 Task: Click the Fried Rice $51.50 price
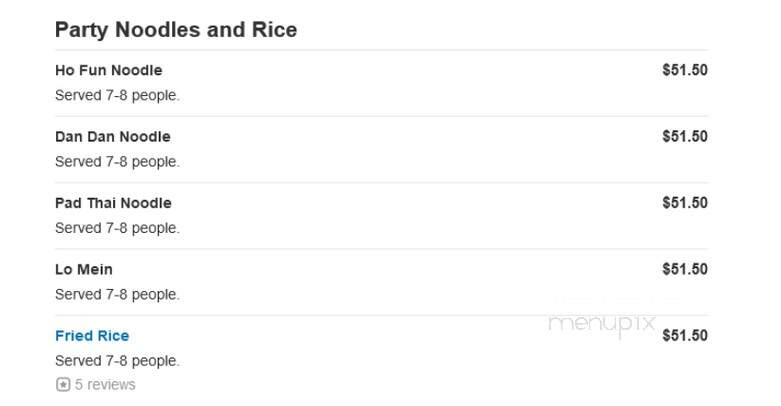(x=685, y=336)
